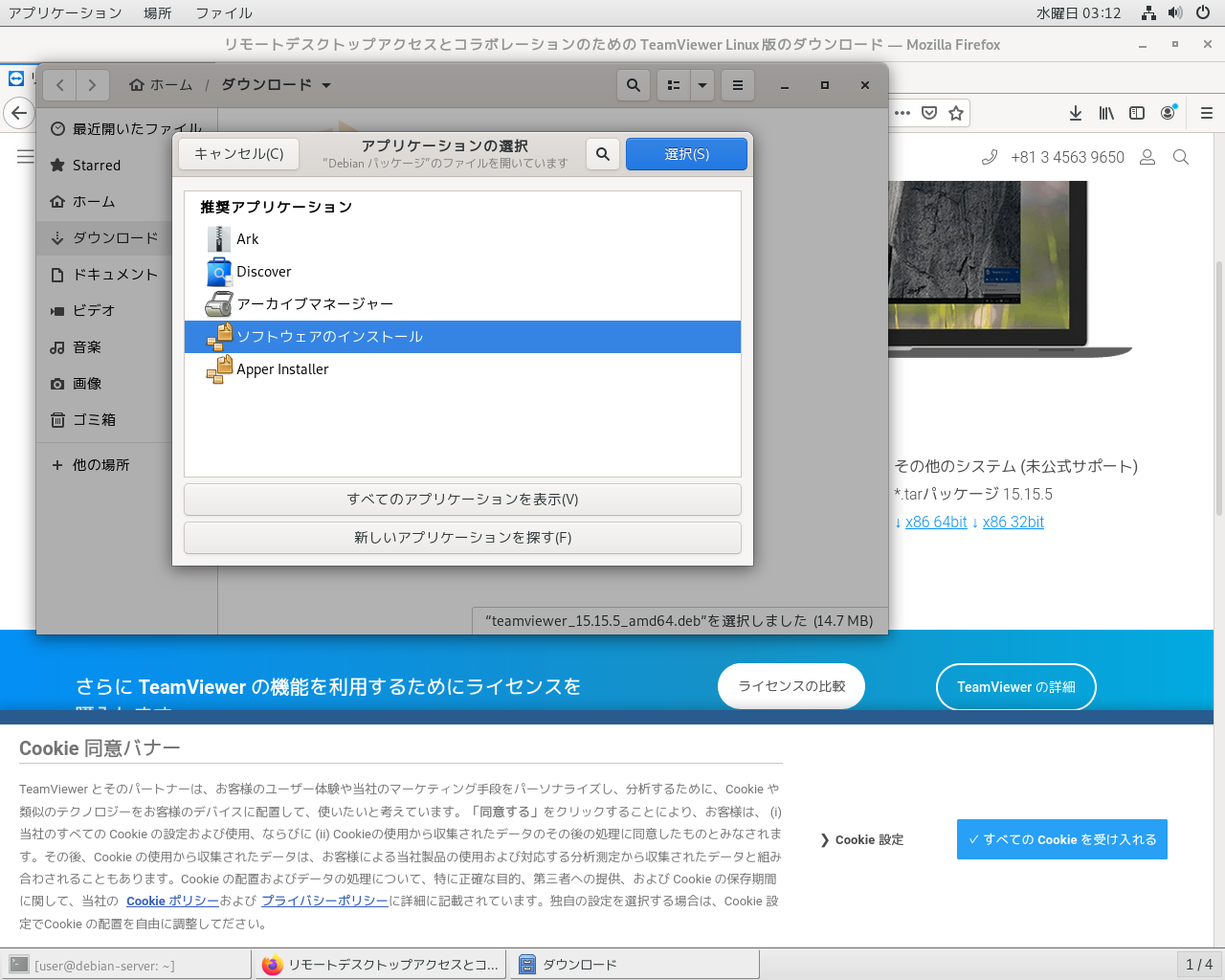
Task: Toggle Firefox sidebar icon
Action: (1137, 113)
